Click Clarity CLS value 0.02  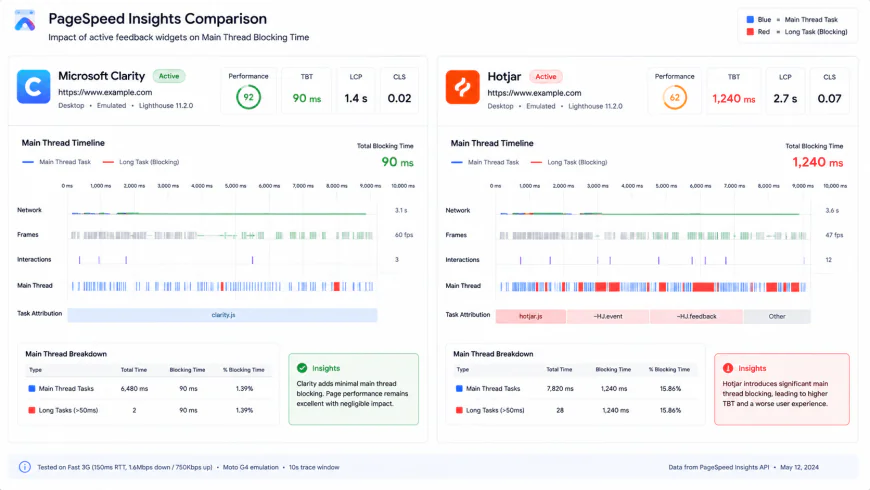399,98
